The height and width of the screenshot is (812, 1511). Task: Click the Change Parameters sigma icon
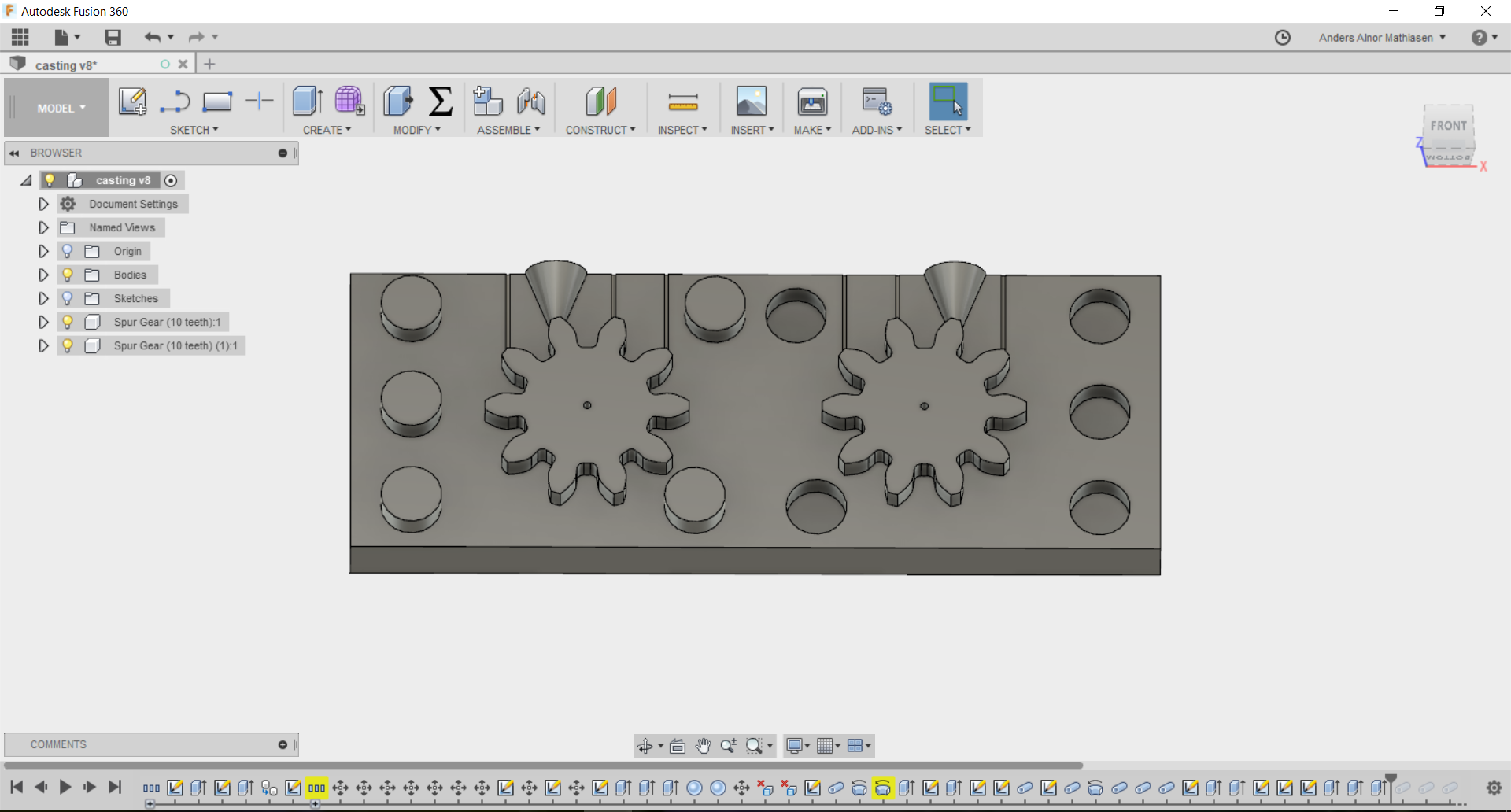click(441, 101)
